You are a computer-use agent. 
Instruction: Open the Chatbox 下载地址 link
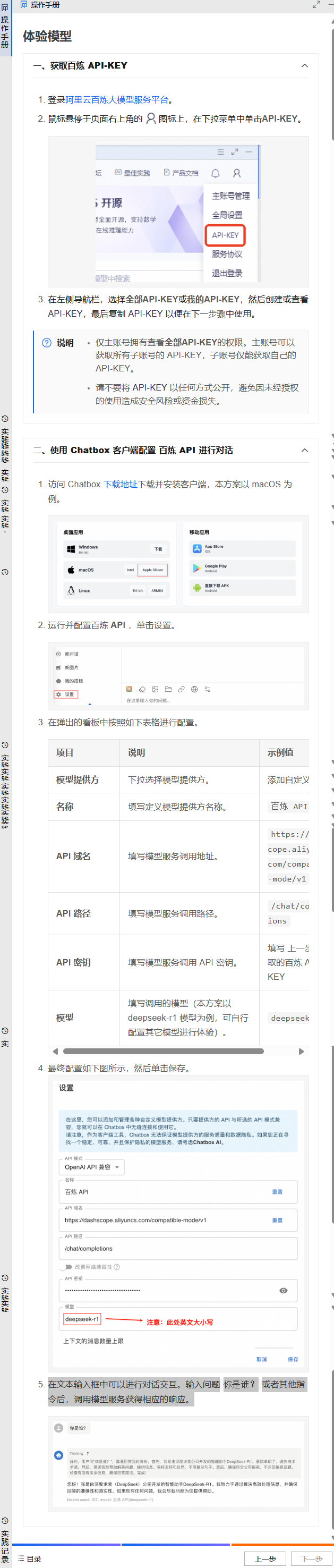tap(120, 485)
